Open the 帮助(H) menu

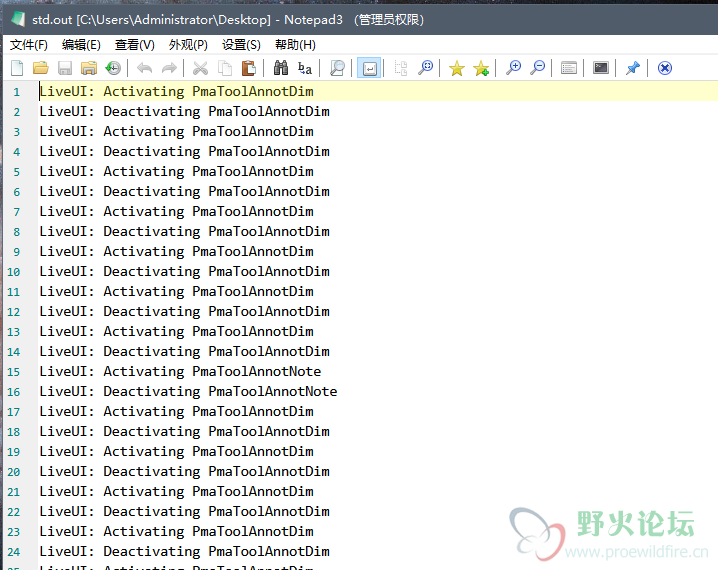295,45
